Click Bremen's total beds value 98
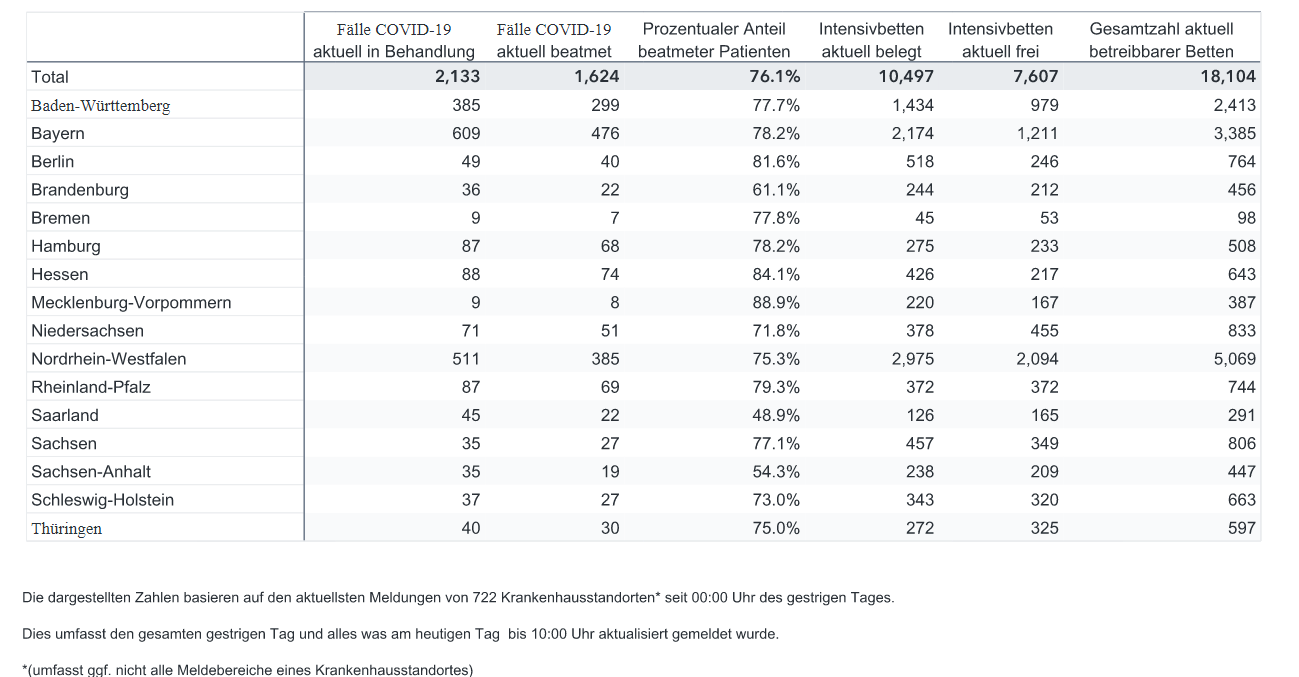Image resolution: width=1299 pixels, height=677 pixels. [x=1246, y=218]
